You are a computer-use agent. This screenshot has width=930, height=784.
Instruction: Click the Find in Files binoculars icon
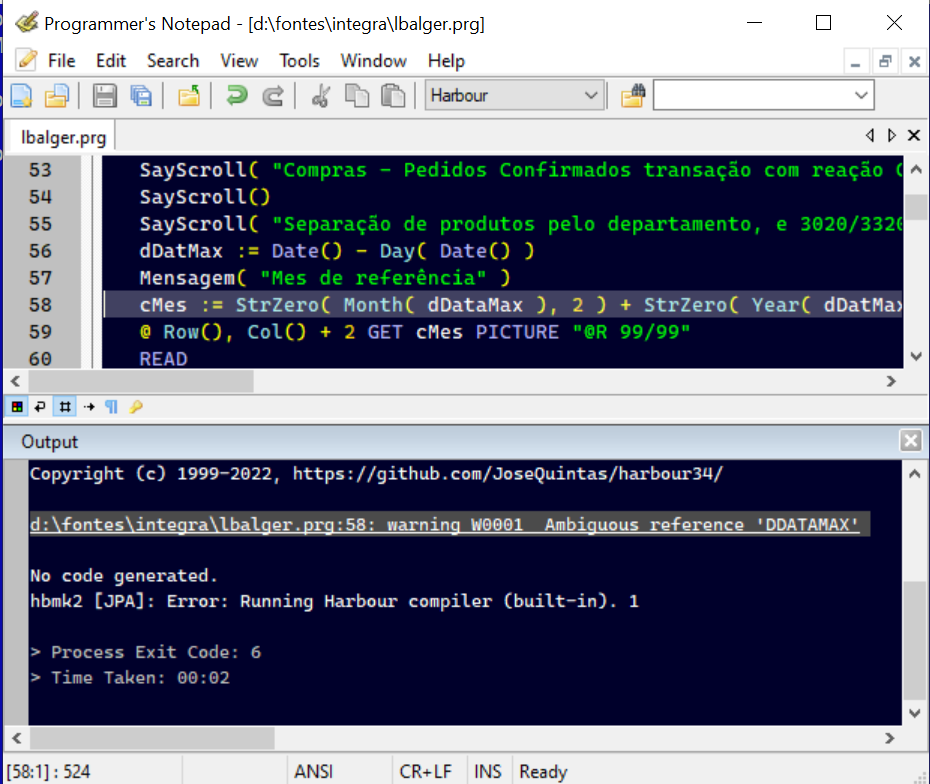(x=633, y=95)
